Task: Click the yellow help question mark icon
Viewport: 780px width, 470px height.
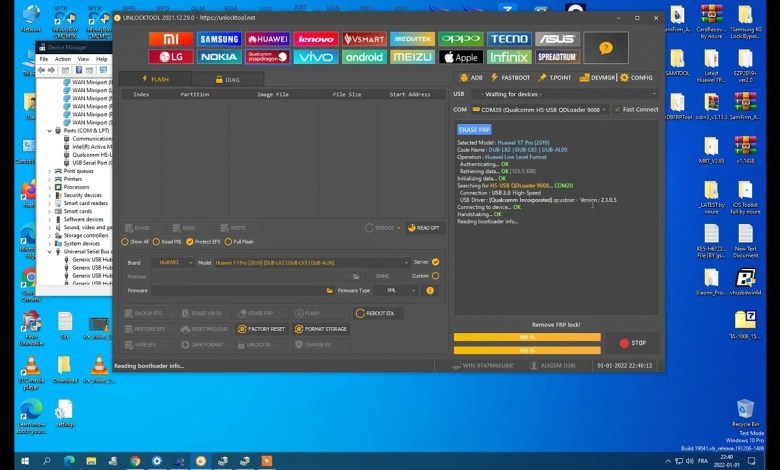Action: [605, 48]
